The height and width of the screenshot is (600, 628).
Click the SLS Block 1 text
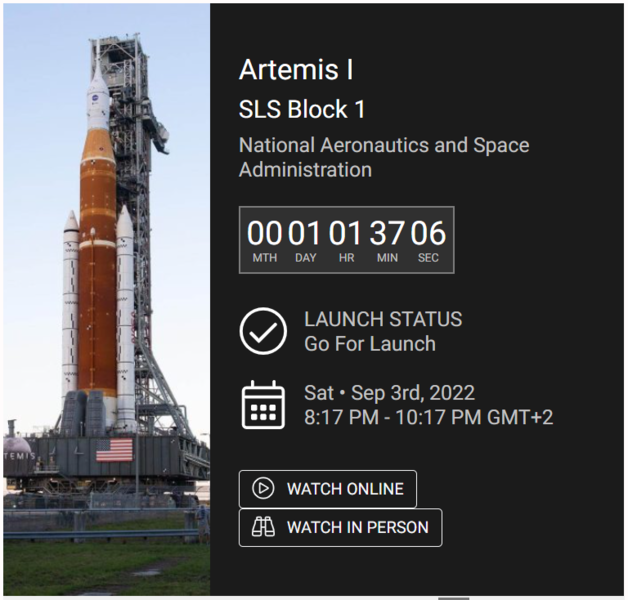[x=302, y=109]
